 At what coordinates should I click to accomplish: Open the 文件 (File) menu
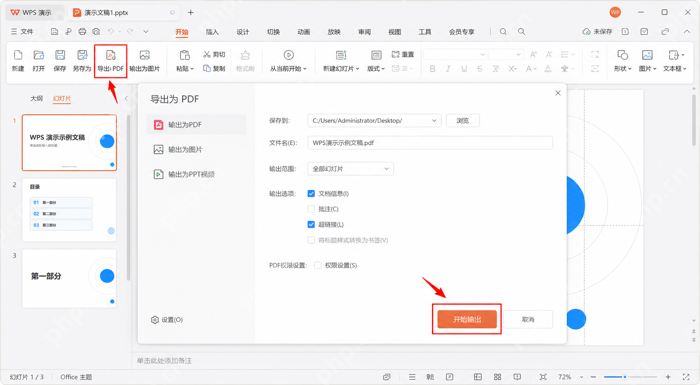pyautogui.click(x=22, y=32)
